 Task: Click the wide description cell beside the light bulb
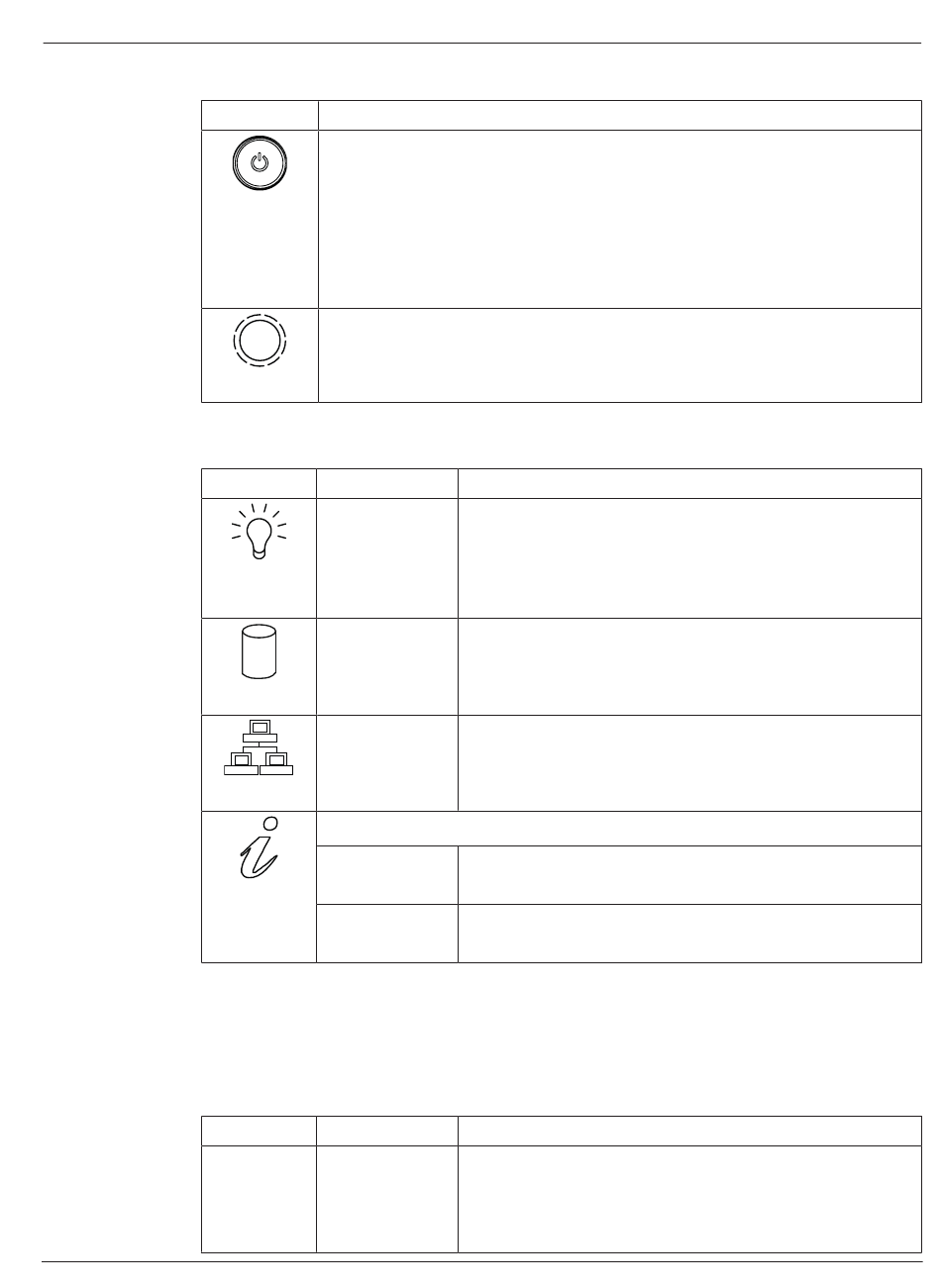689,558
